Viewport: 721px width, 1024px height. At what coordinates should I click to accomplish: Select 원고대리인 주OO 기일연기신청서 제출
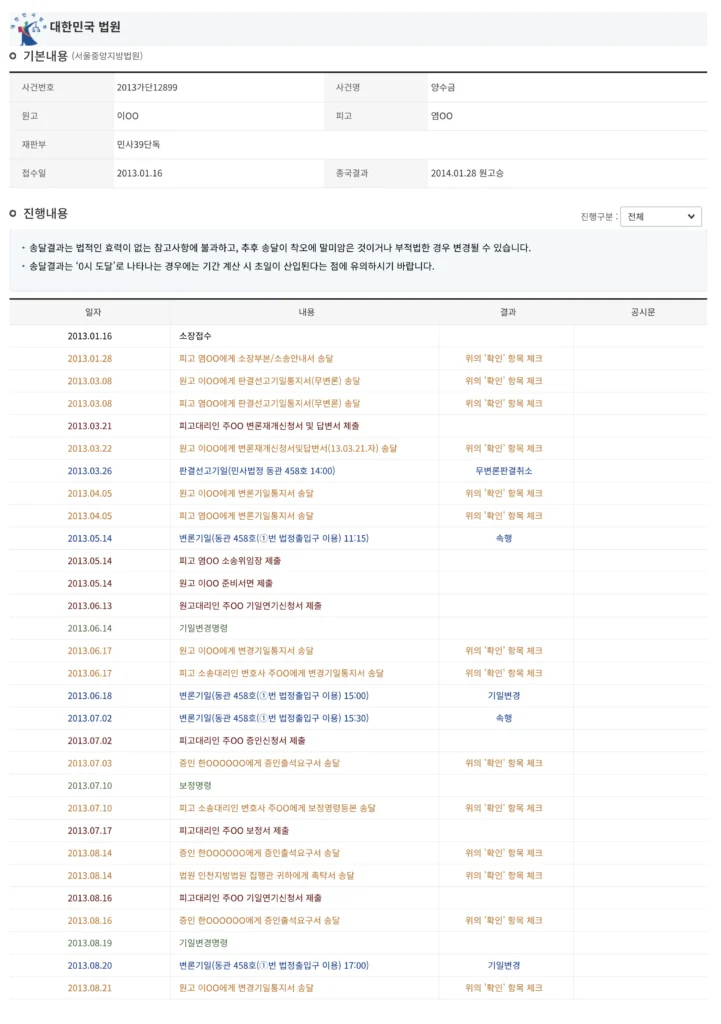[x=250, y=606]
